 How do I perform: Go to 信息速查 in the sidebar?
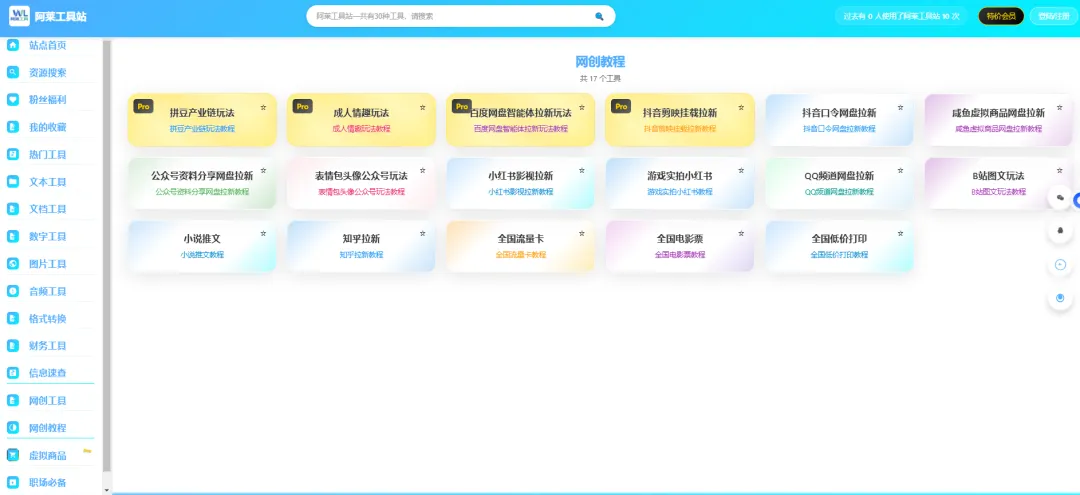click(48, 372)
